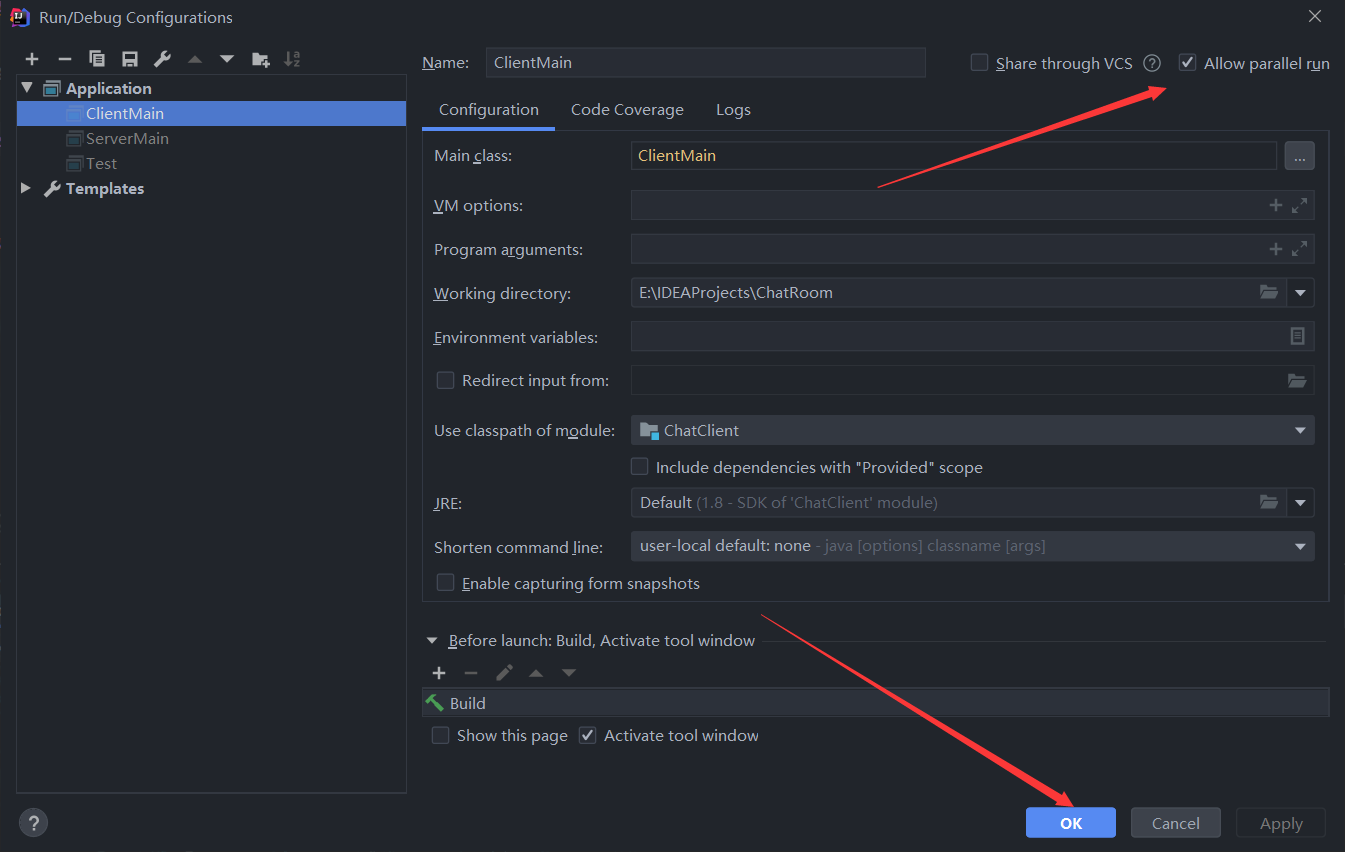Enable Share through VCS checkbox
This screenshot has height=852, width=1345.
[980, 63]
